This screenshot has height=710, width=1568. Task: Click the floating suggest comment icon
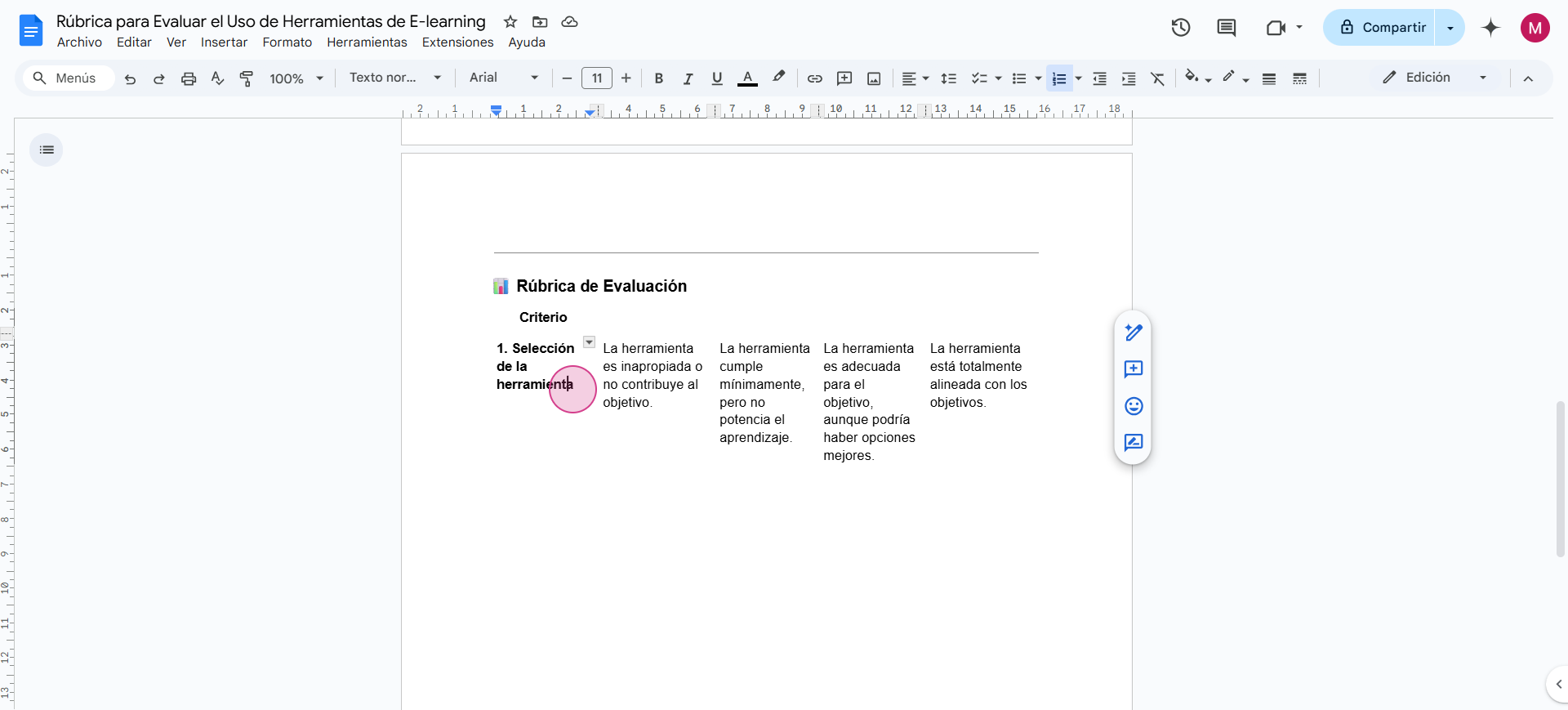pyautogui.click(x=1134, y=443)
